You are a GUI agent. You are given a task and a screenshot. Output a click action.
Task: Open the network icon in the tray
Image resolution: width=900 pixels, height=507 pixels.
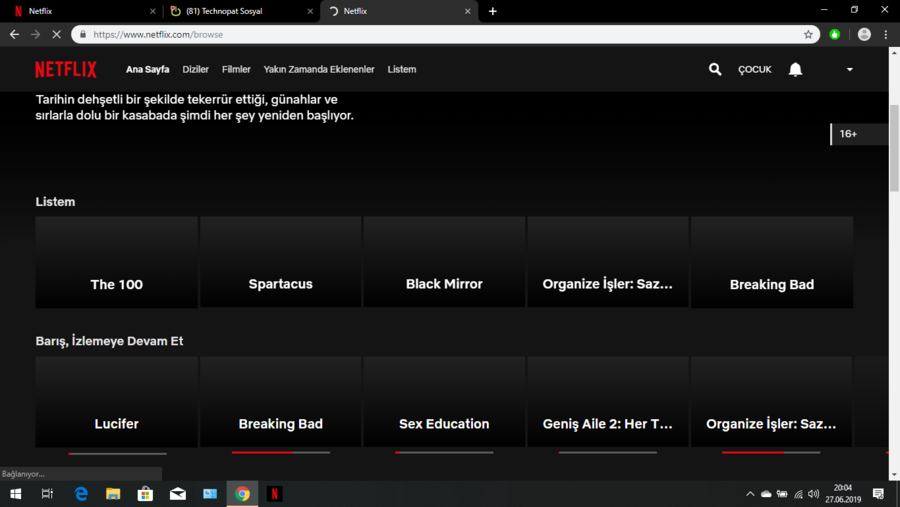(x=798, y=494)
